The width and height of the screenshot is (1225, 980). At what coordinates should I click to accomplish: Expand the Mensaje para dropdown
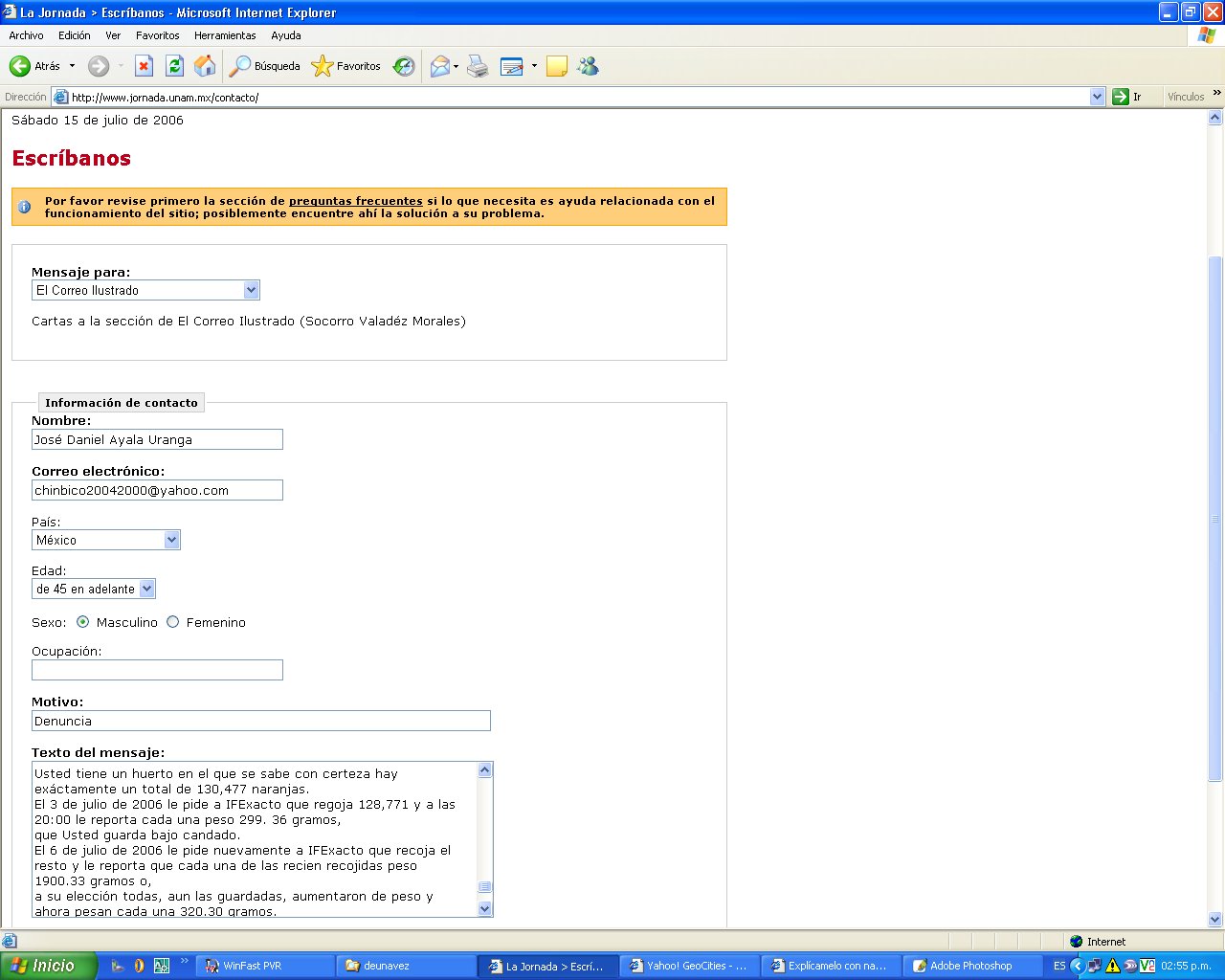[x=251, y=290]
